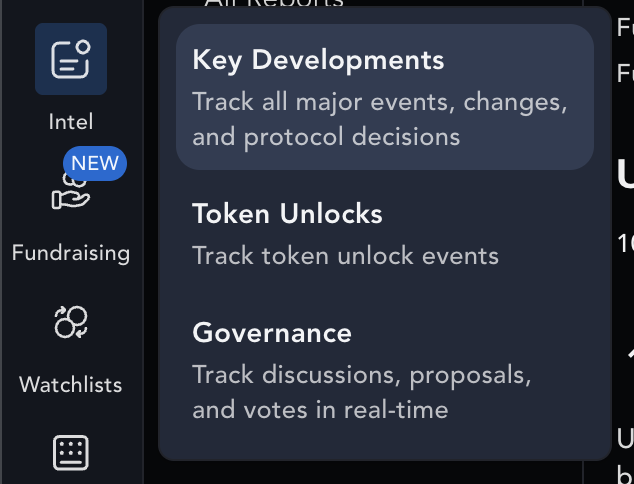634x484 pixels.
Task: Open Governance from the Intel flyout menu
Action: 272,333
